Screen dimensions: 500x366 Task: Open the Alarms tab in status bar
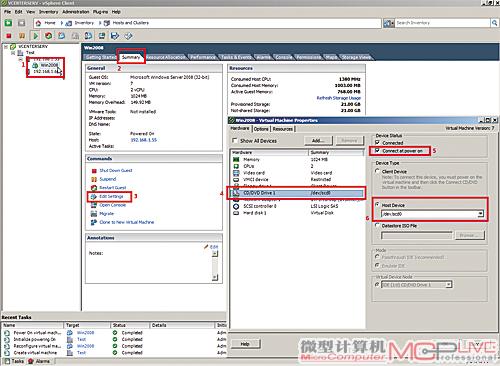tap(39, 361)
